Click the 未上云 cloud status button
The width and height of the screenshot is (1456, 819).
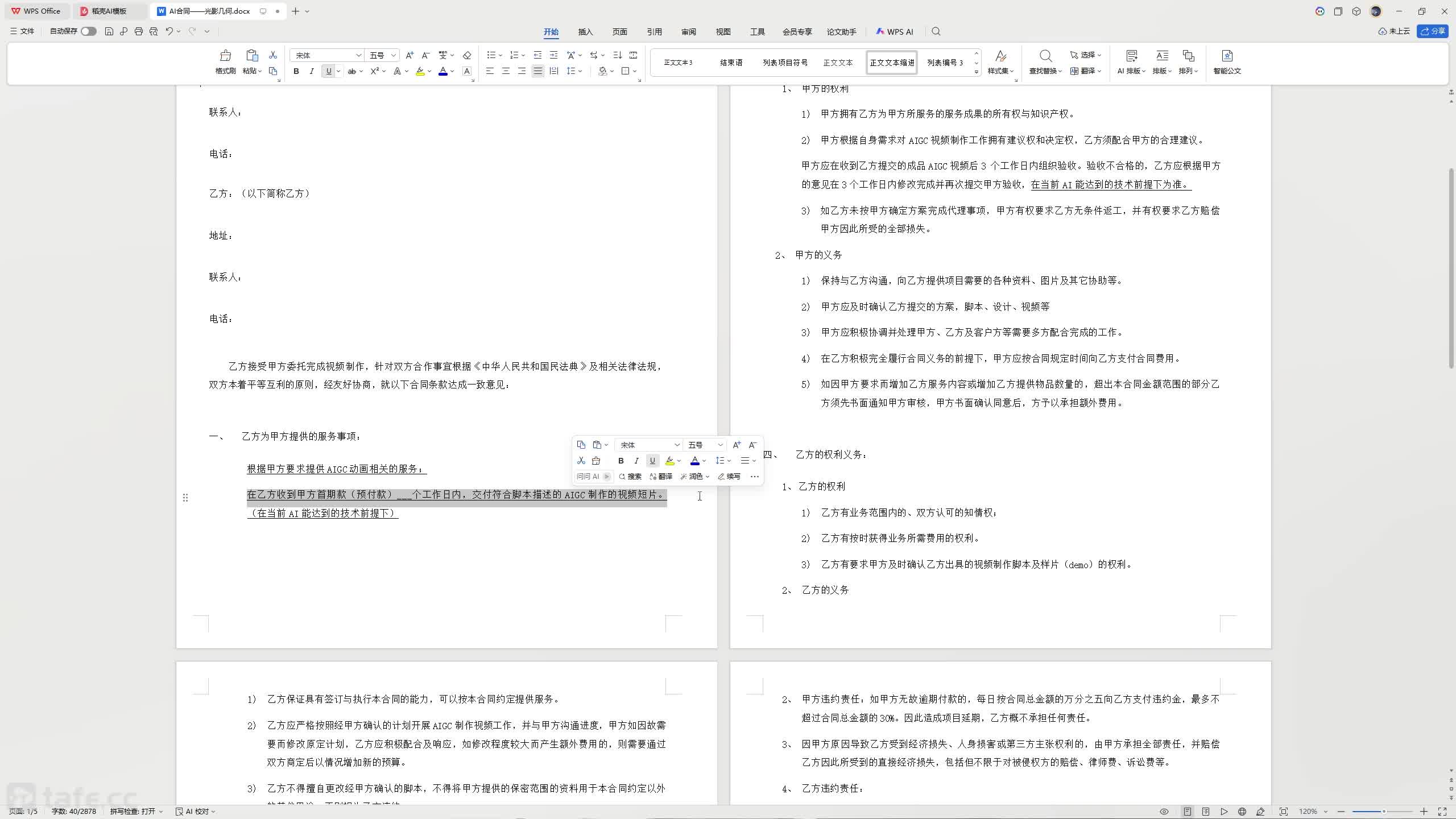click(1394, 31)
